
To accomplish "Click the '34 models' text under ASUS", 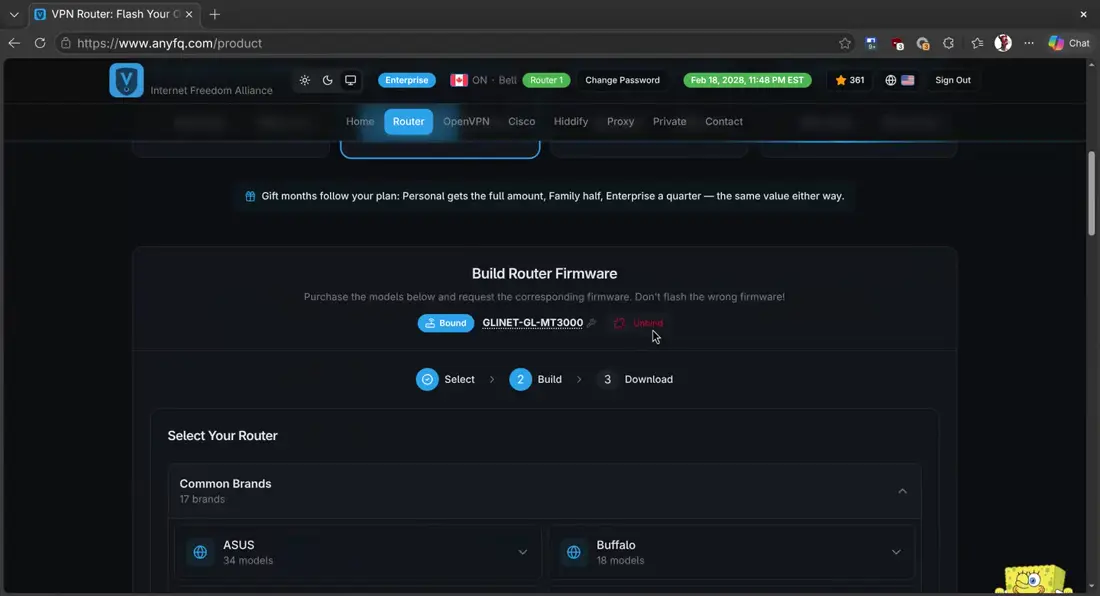I will point(248,560).
